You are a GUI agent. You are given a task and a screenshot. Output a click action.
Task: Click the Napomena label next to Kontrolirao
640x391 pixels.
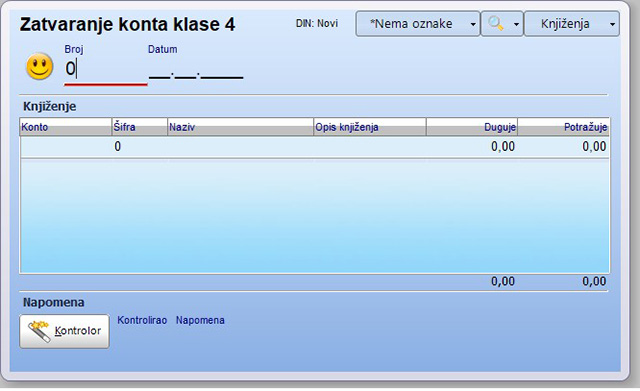click(x=200, y=320)
